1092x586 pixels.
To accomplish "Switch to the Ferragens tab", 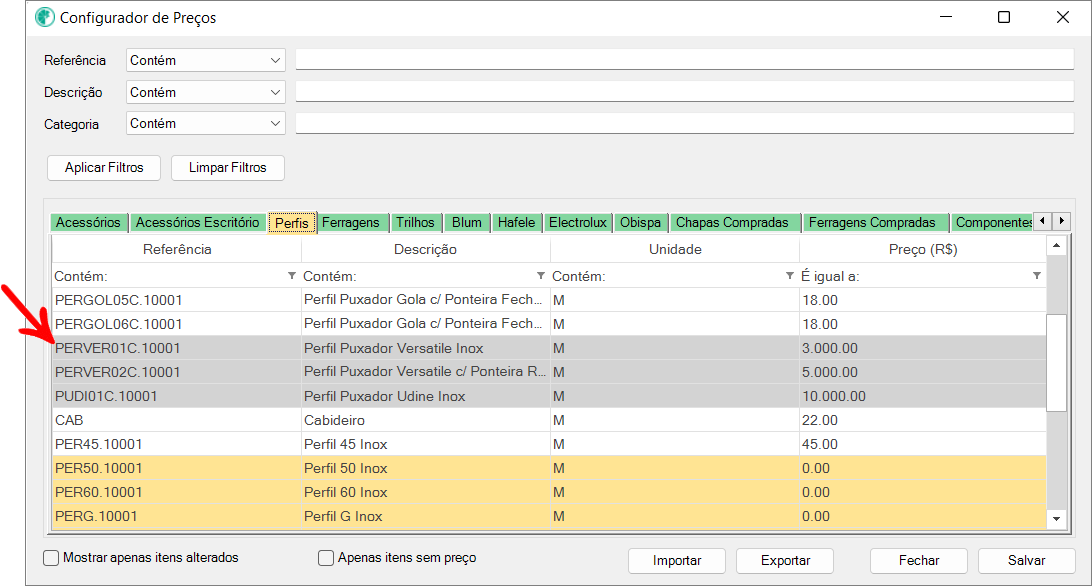I will [351, 222].
